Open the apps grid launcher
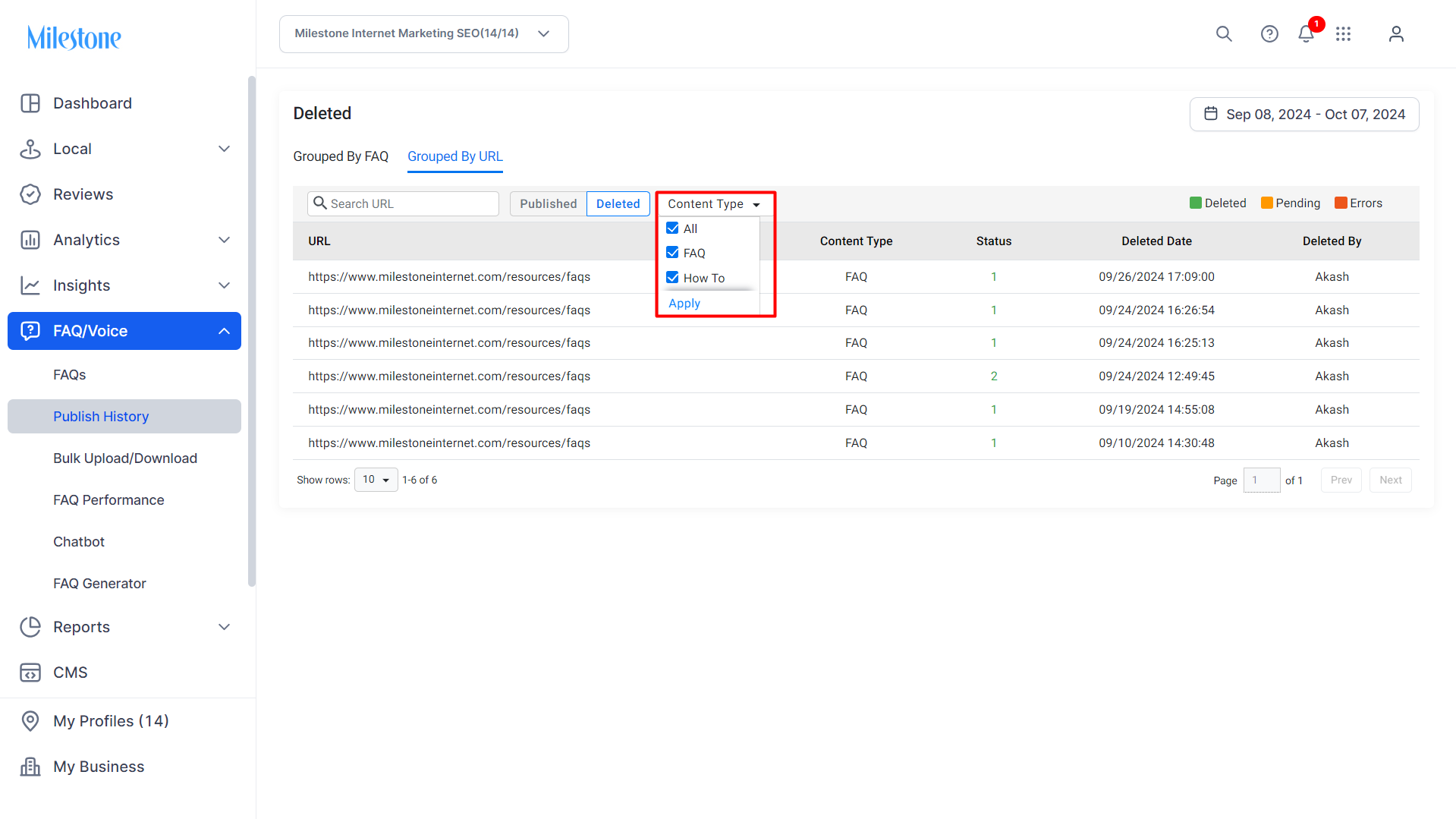Screen dimensions: 1456x819 tap(1343, 34)
